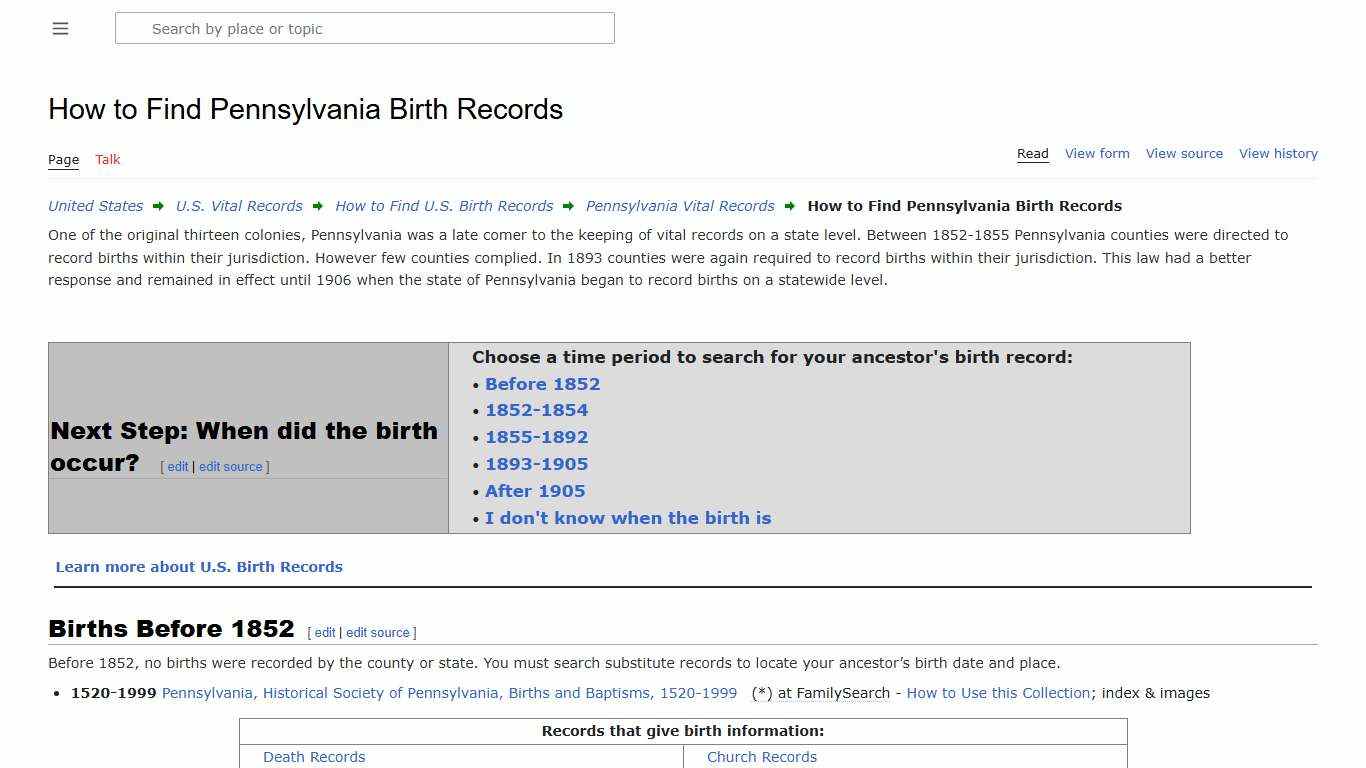
Task: Switch to the Talk tab
Action: 107,159
